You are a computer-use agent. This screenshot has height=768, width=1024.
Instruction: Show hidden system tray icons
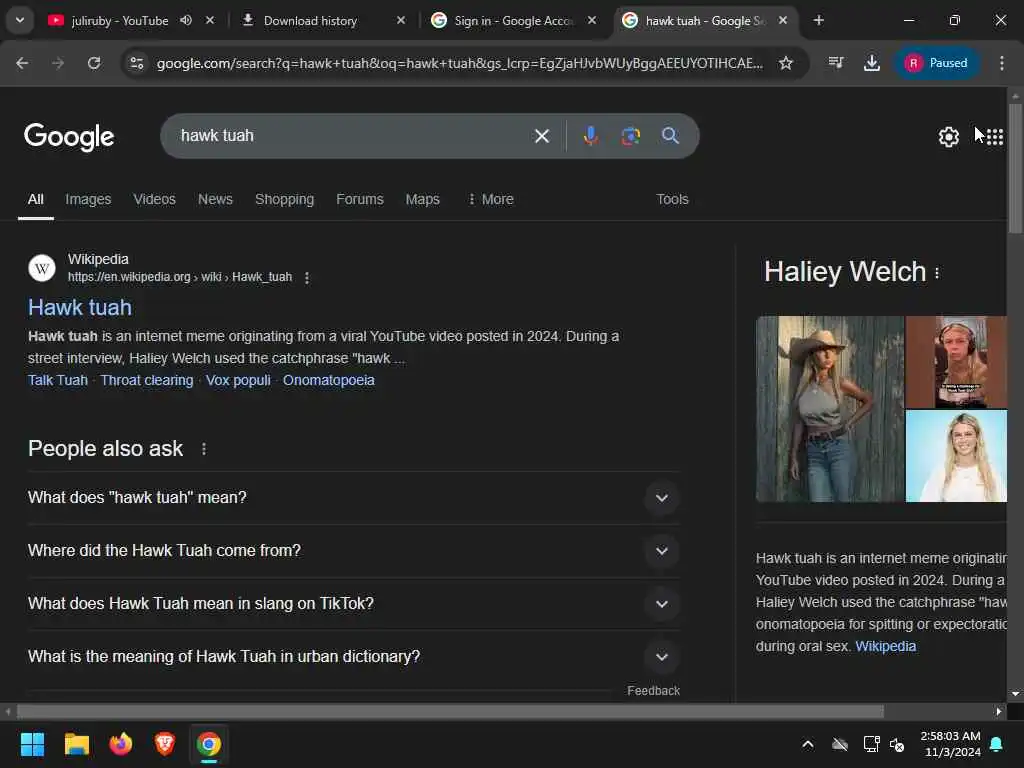pos(808,744)
